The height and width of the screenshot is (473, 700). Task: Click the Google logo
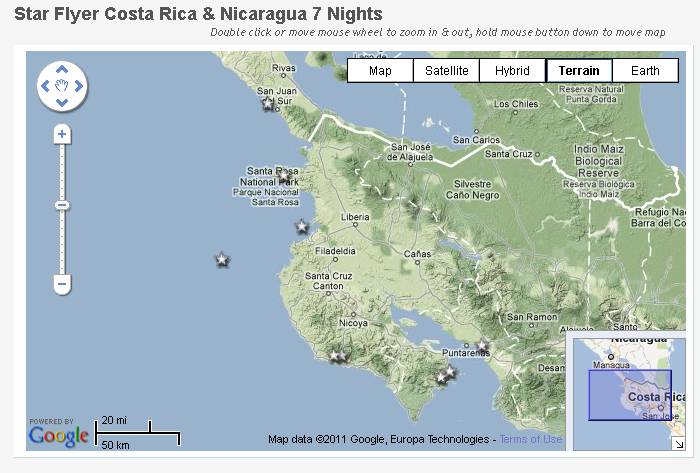point(58,436)
